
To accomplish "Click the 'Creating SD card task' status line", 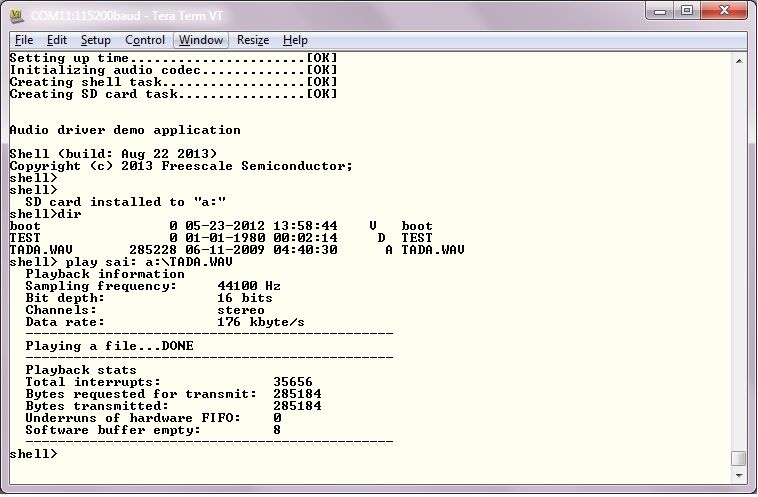I will pyautogui.click(x=173, y=94).
